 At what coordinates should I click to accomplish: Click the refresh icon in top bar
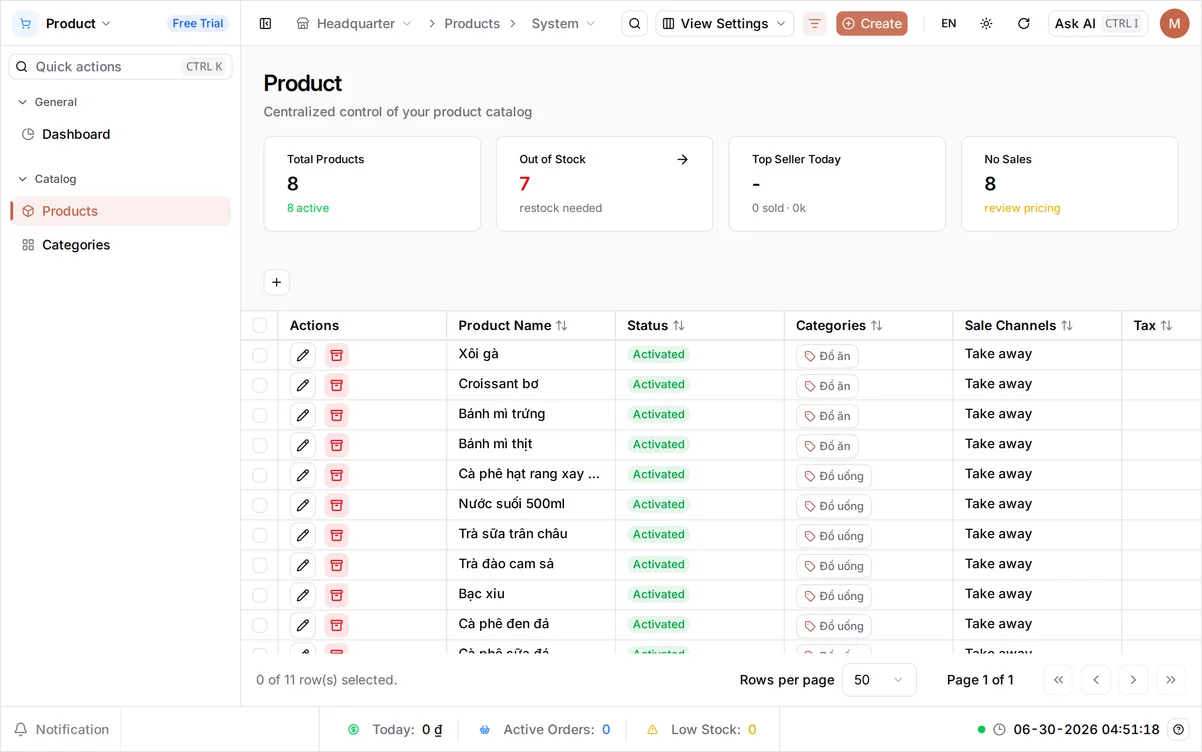click(x=1023, y=23)
